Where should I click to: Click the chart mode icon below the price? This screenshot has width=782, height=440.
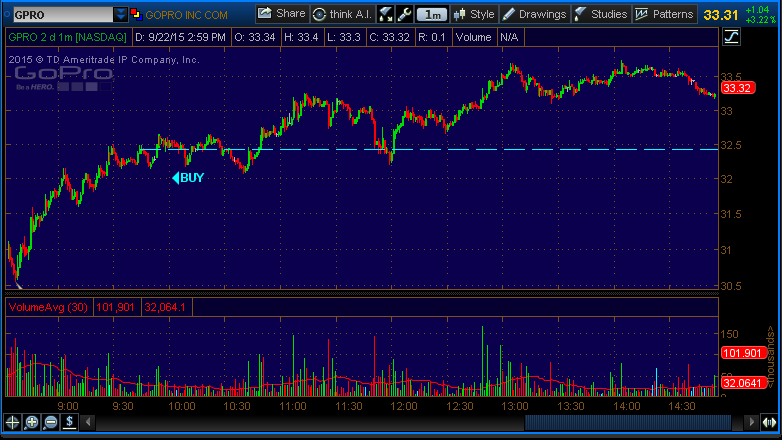tap(731, 37)
